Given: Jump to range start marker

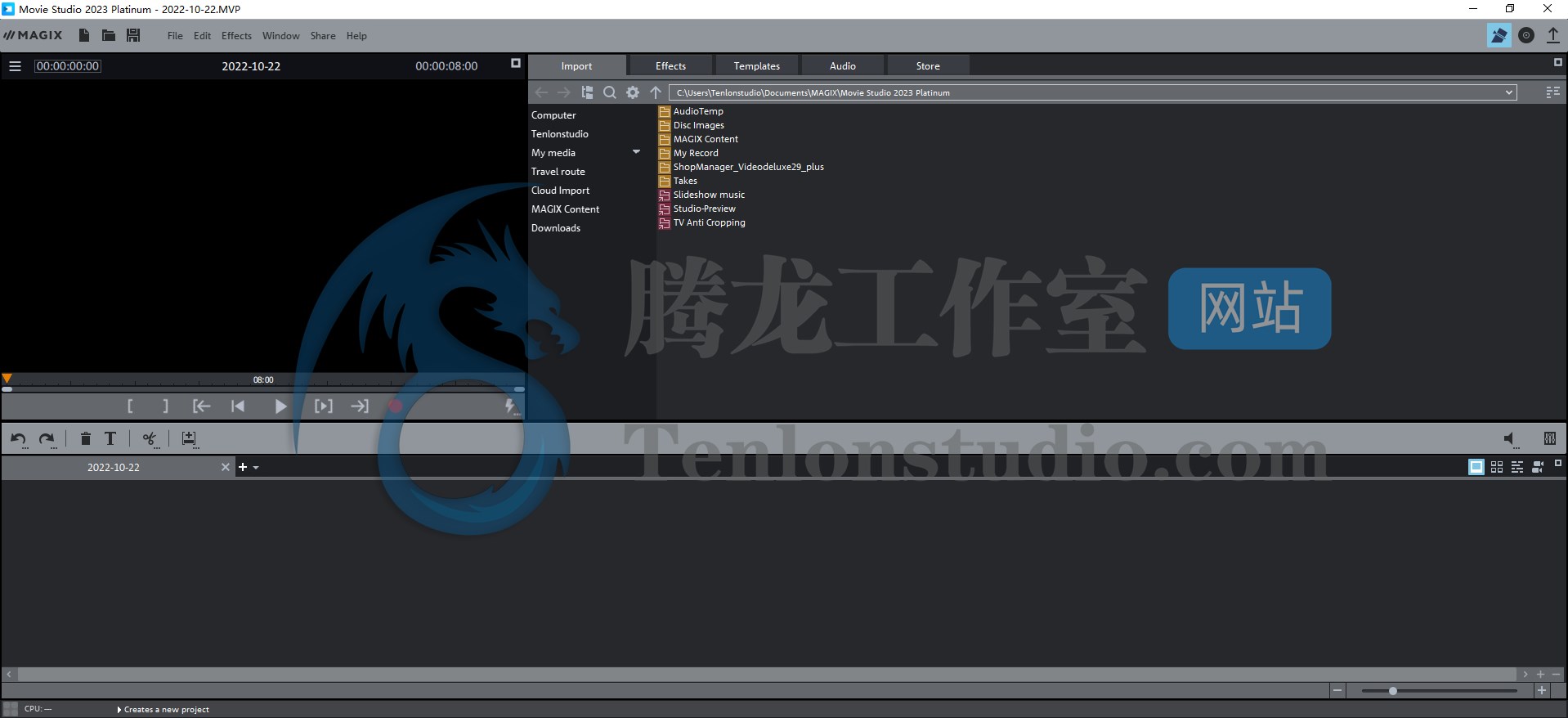Looking at the screenshot, I should click(201, 406).
